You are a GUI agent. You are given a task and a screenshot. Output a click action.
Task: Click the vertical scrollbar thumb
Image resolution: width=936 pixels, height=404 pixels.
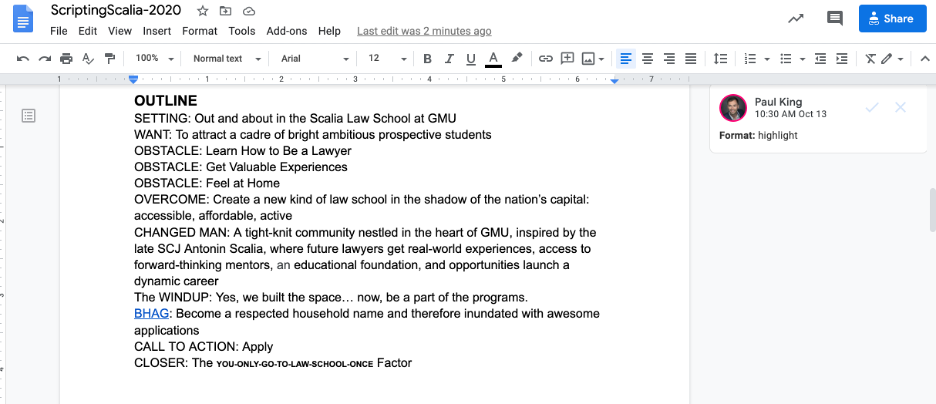(x=932, y=210)
